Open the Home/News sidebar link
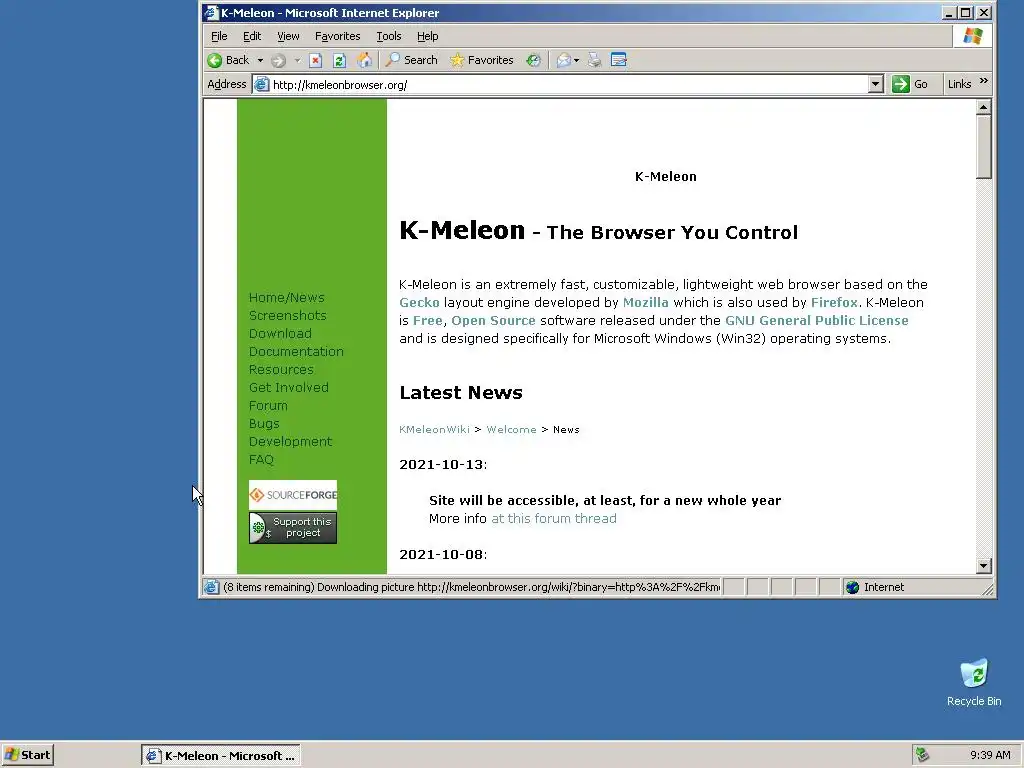1024x768 pixels. point(286,298)
